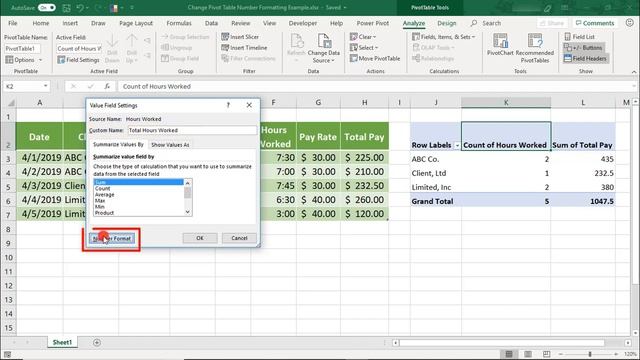The width and height of the screenshot is (640, 360).
Task: Open the Select dropdown
Action: click(x=364, y=48)
